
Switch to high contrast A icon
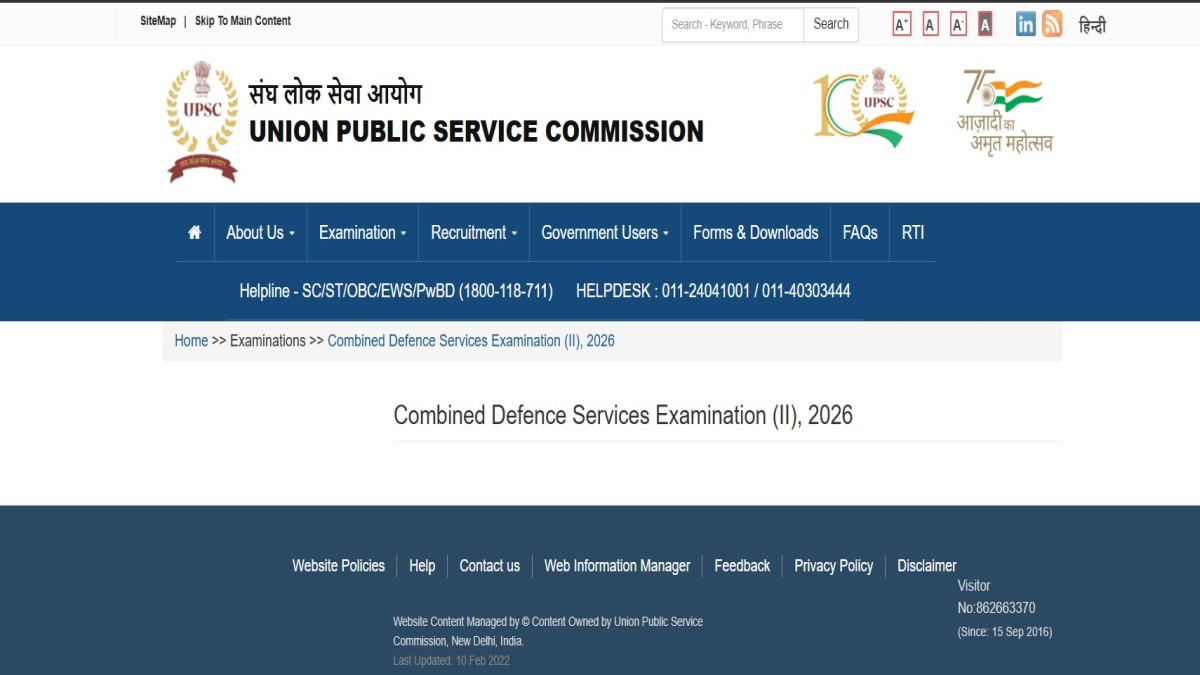tap(985, 25)
